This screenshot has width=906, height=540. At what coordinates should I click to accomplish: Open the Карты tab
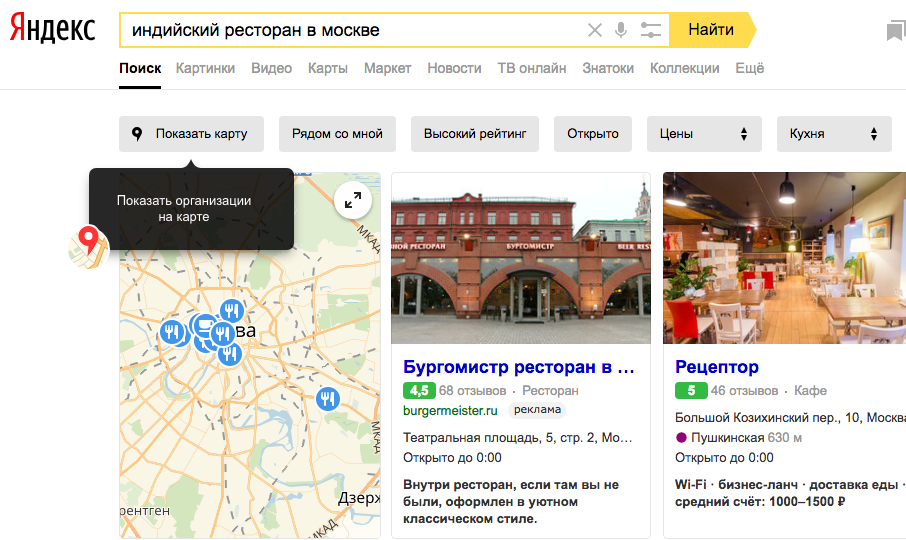point(328,68)
